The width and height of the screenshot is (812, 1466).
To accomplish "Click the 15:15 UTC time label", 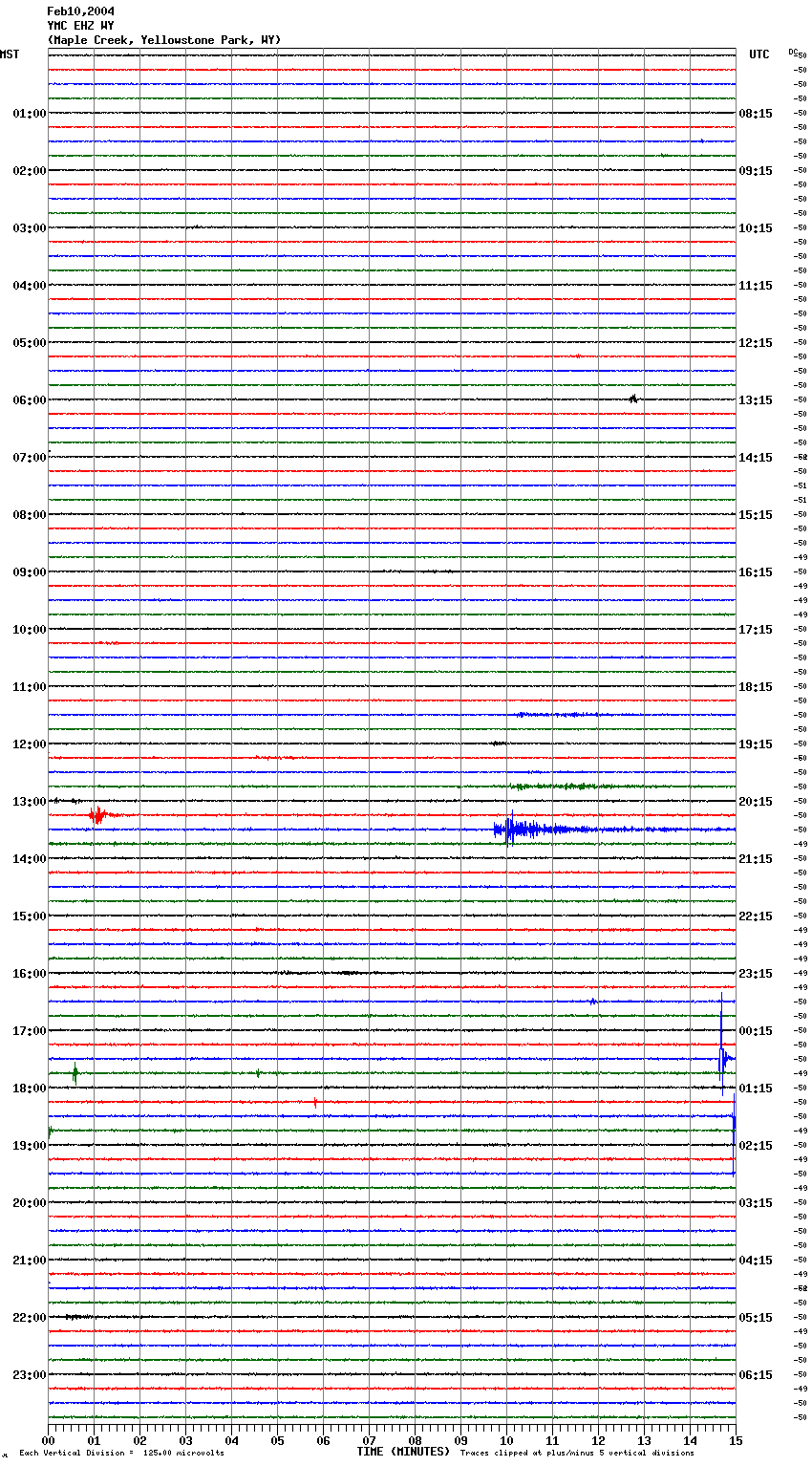I will (756, 515).
